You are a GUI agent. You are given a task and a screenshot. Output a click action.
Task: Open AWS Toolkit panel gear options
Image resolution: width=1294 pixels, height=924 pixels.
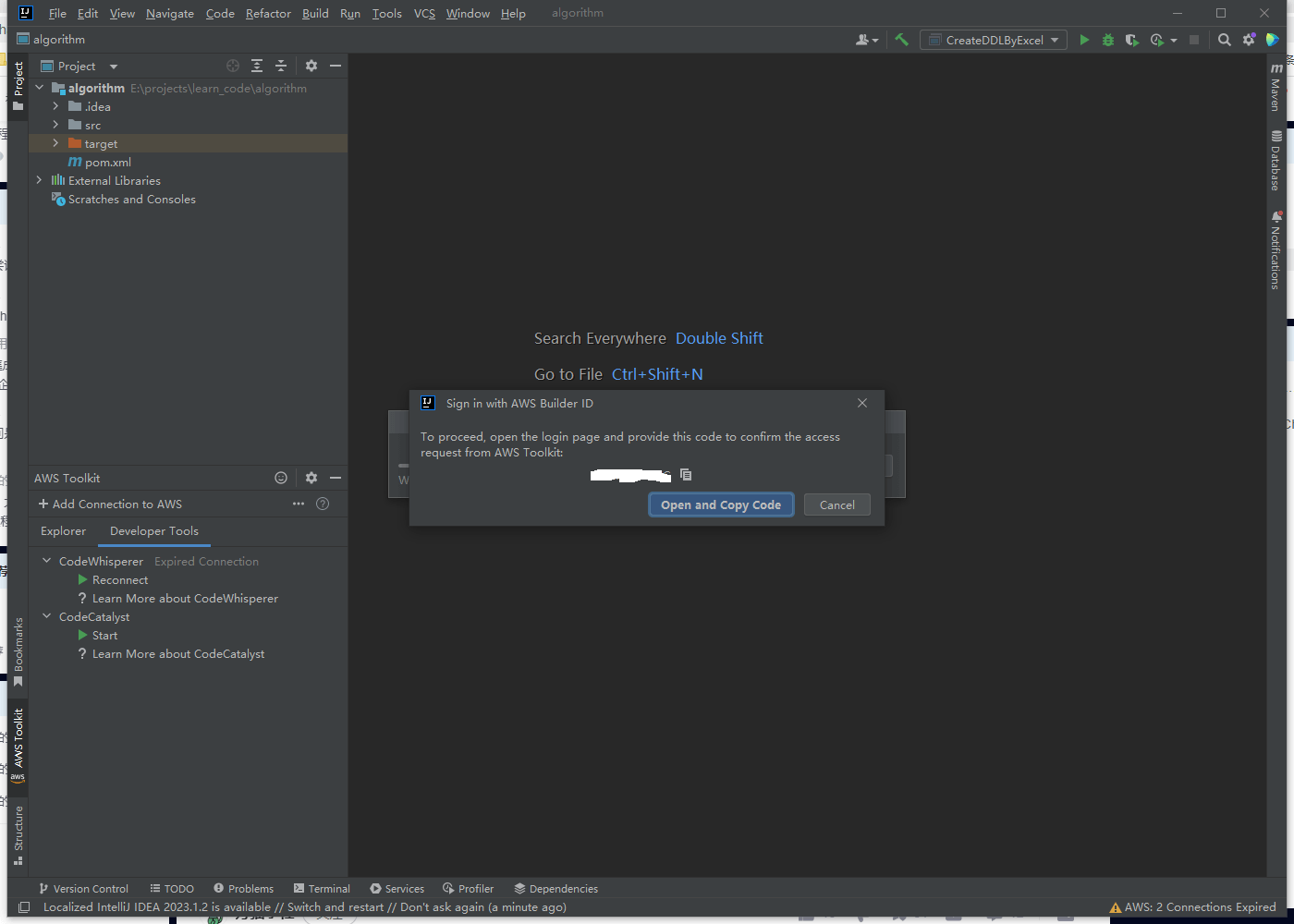[x=311, y=478]
